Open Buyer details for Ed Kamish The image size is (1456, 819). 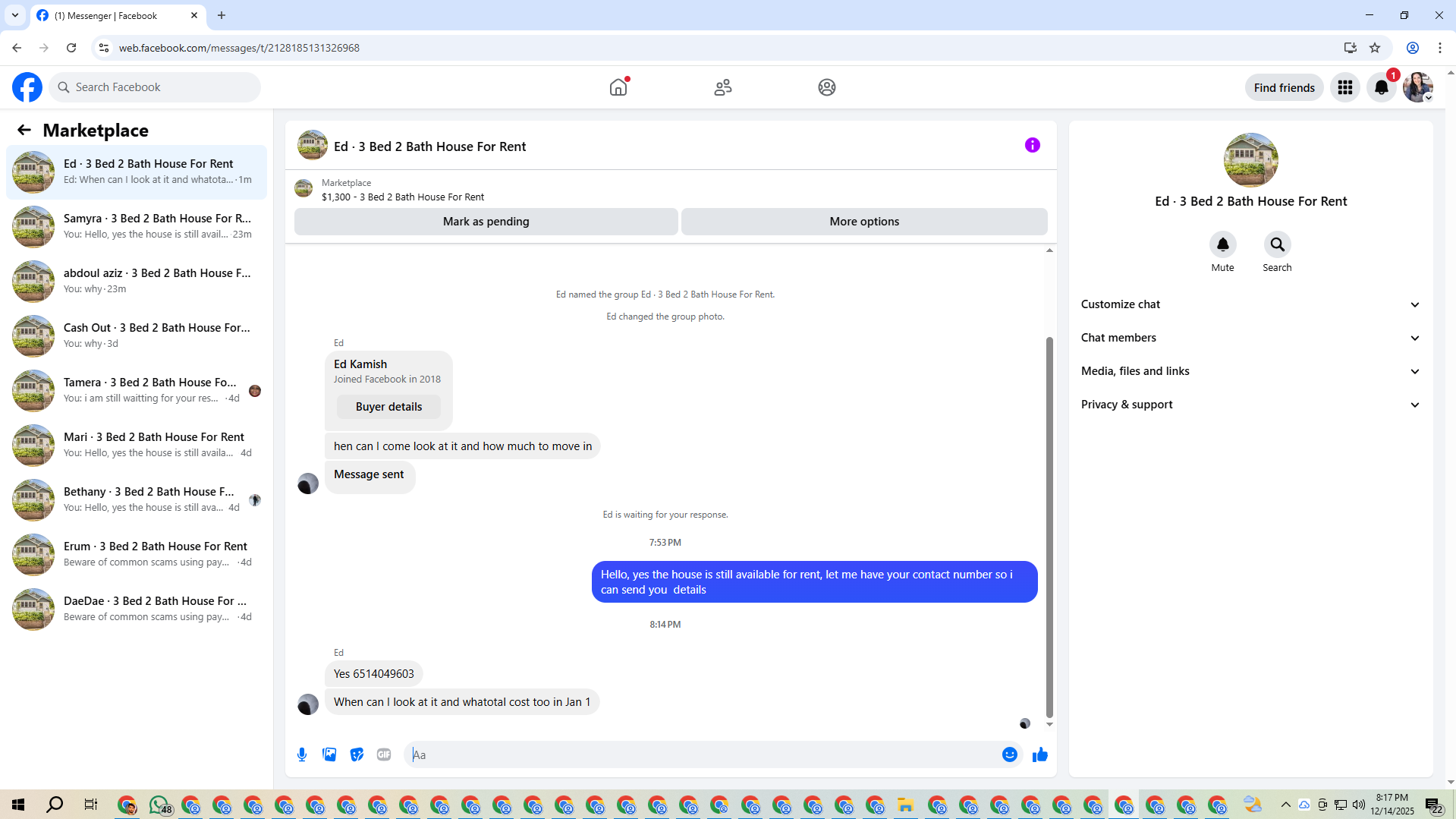[388, 407]
